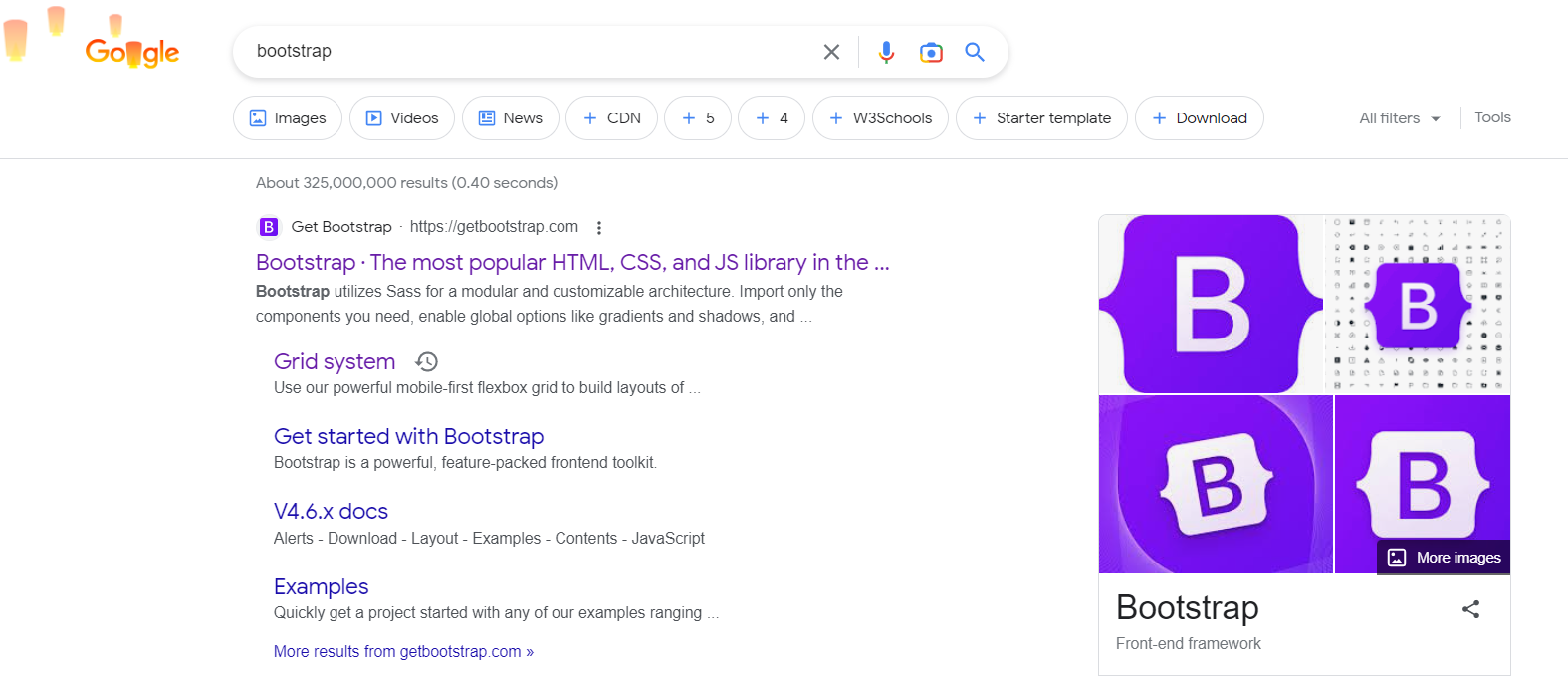Clear the search box with the X icon

[x=831, y=52]
